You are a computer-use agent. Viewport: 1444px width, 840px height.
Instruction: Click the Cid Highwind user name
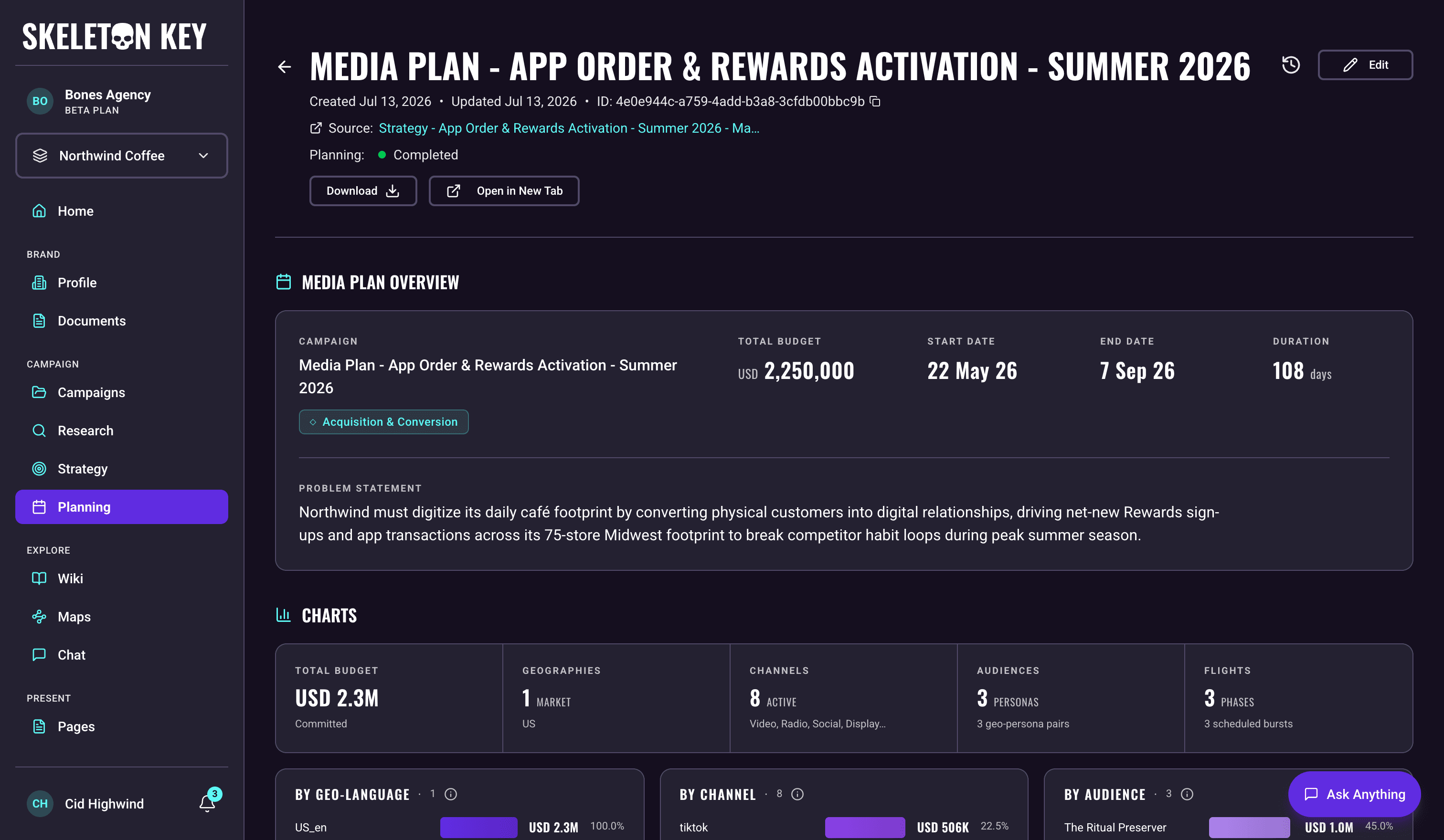[104, 804]
